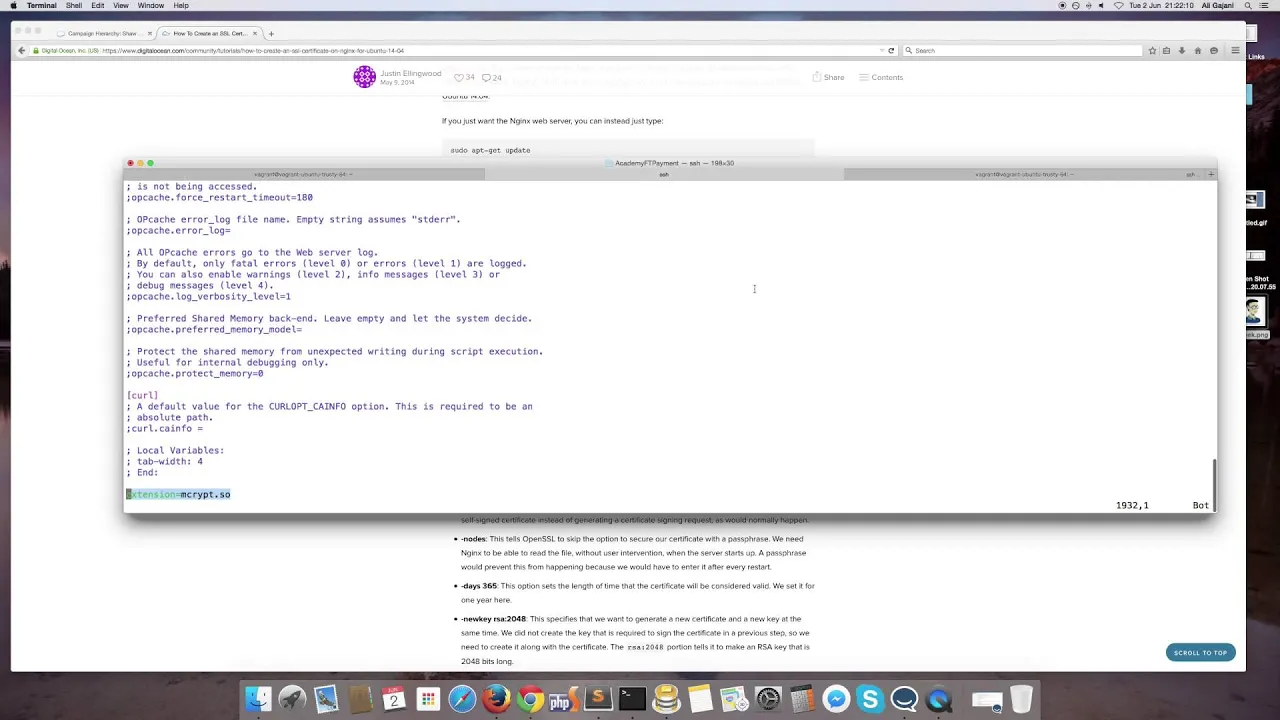Viewport: 1280px width, 720px height.
Task: Close the How To Create an SSL tab
Action: (255, 33)
